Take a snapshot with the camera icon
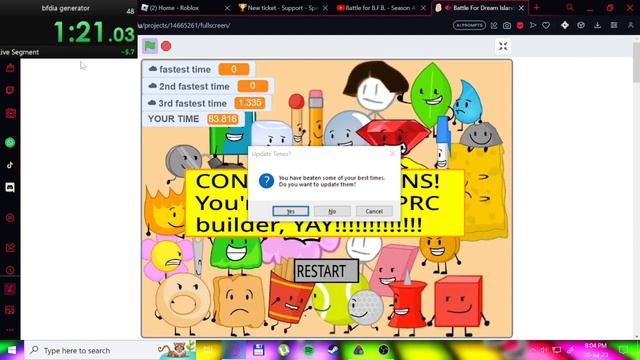 507,25
